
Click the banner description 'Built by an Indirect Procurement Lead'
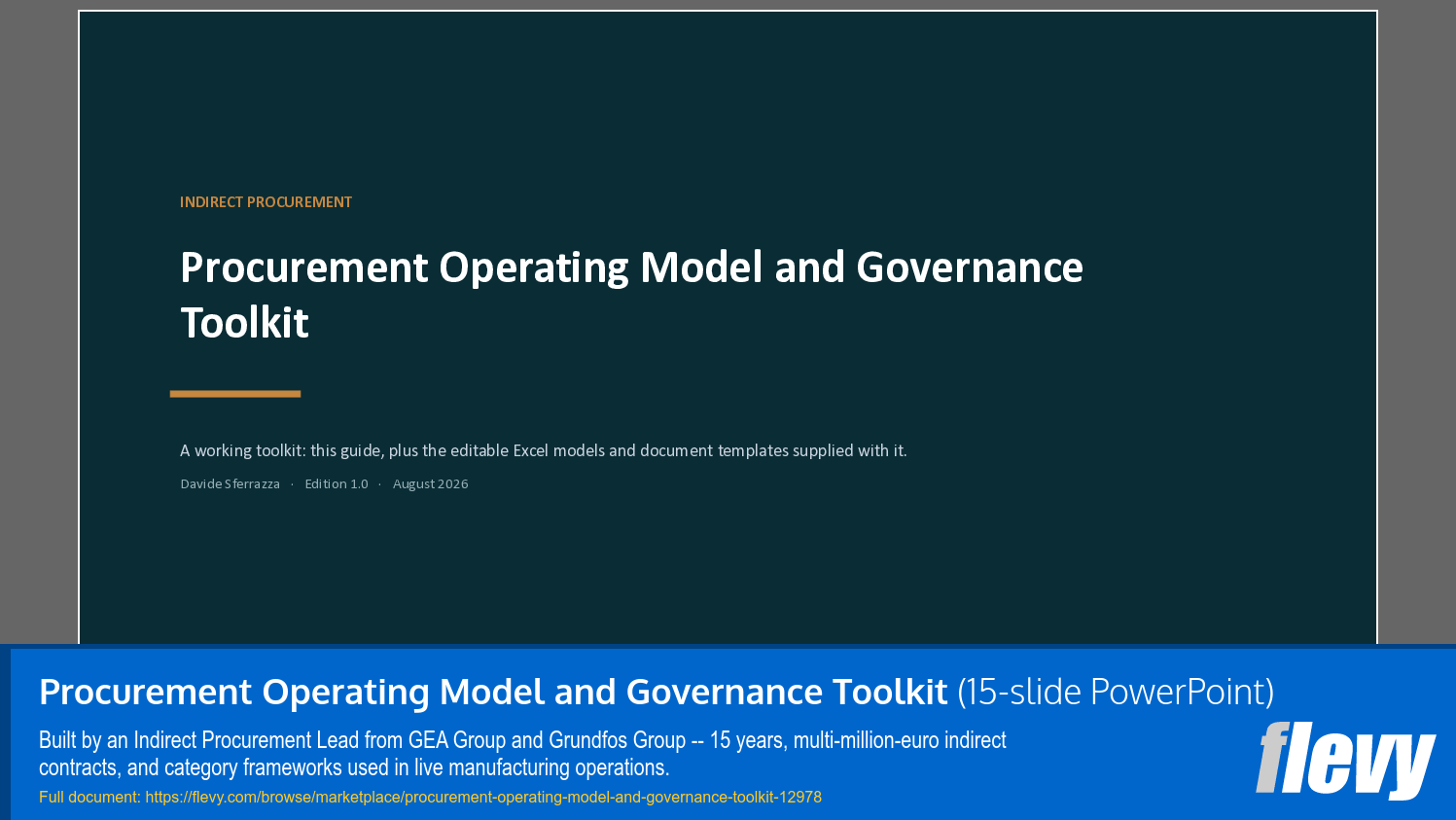[x=522, y=754]
